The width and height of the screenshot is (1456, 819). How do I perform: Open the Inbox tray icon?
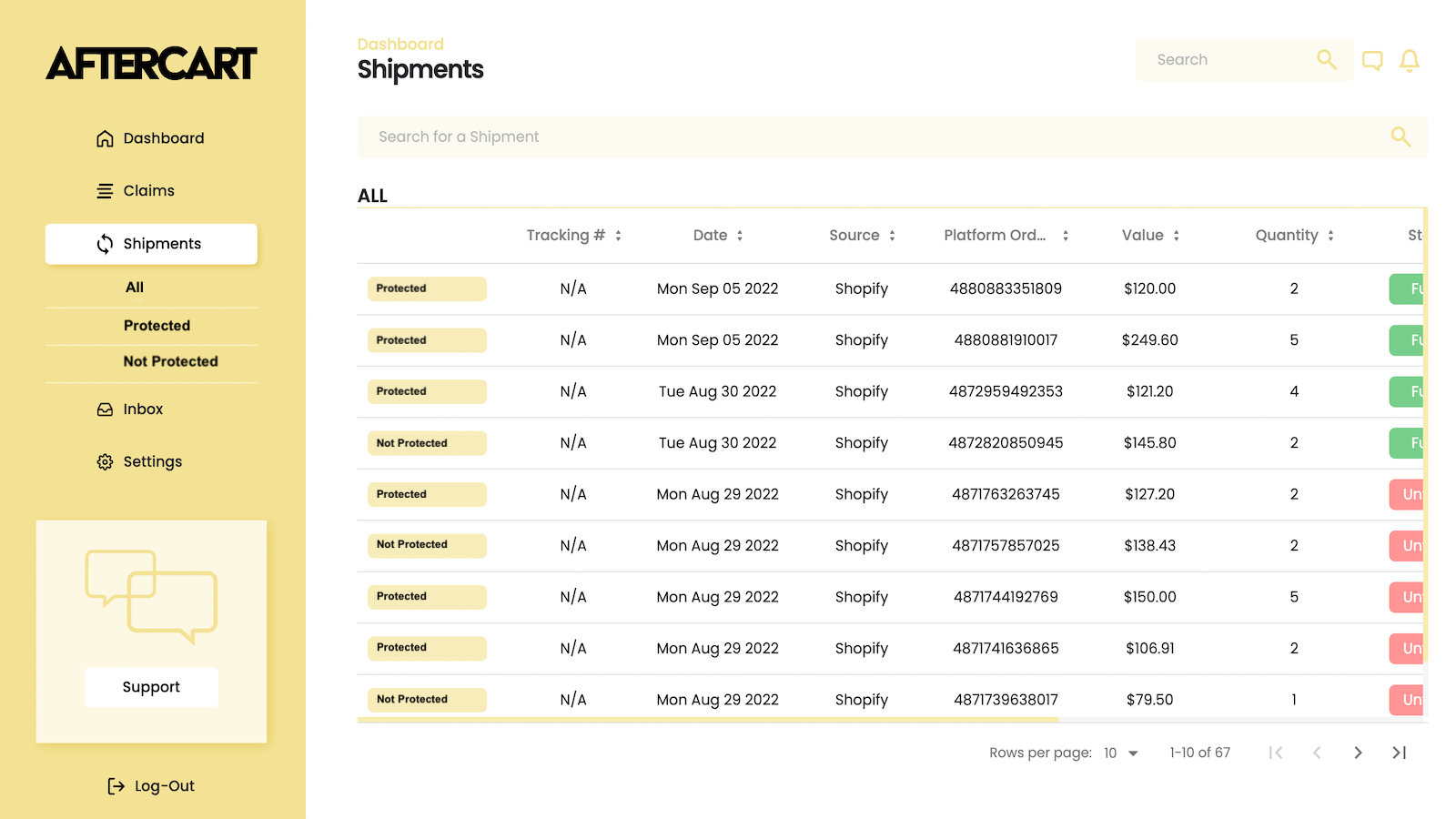click(105, 409)
